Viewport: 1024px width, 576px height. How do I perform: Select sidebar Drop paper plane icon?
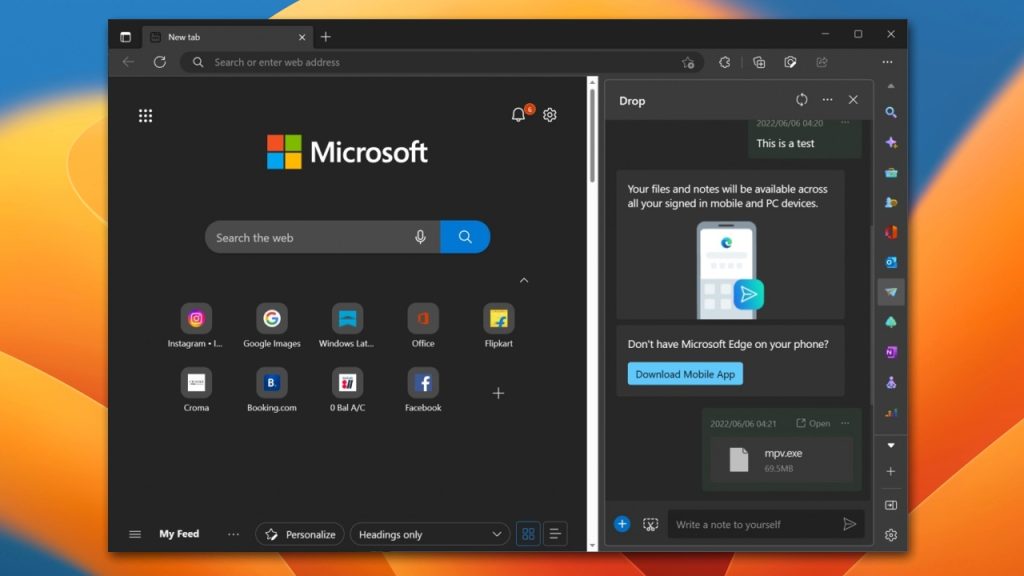coord(891,292)
